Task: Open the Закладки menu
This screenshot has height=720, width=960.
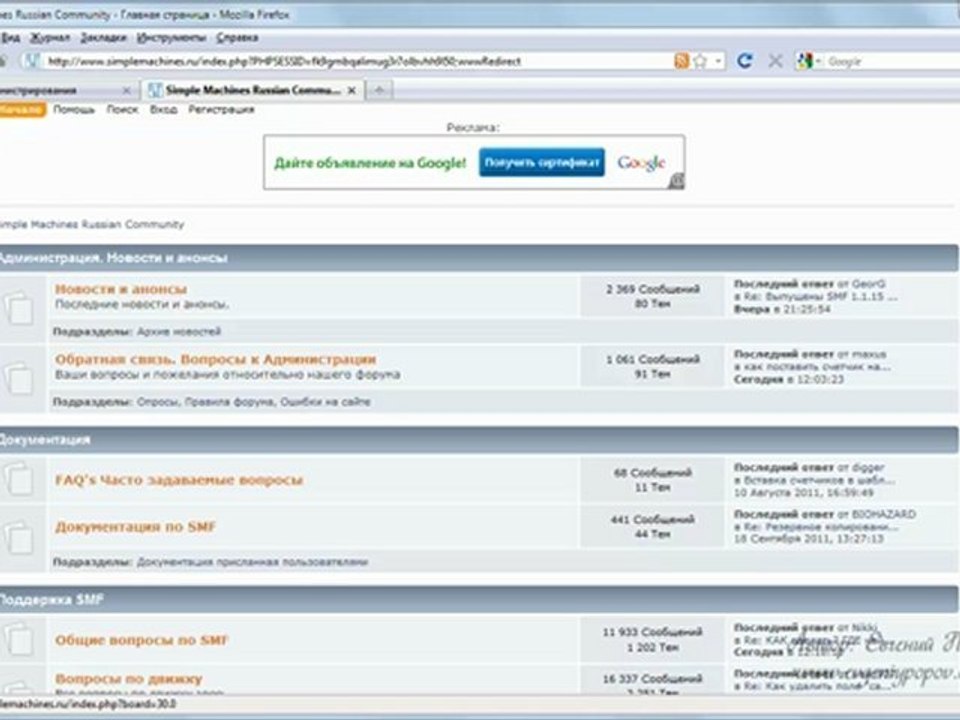Action: 103,38
